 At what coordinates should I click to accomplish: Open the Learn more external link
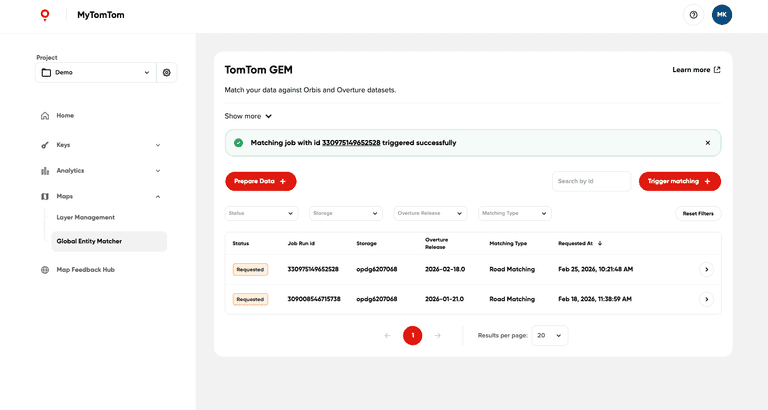pyautogui.click(x=696, y=70)
